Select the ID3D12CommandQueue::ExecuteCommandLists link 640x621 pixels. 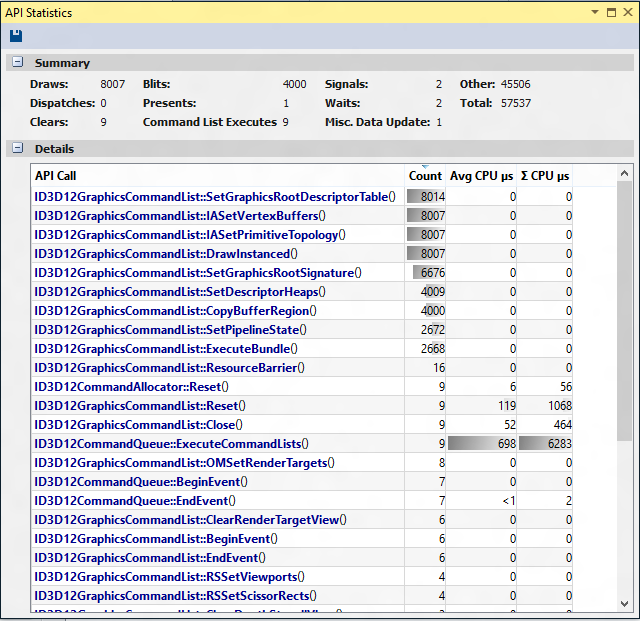172,444
